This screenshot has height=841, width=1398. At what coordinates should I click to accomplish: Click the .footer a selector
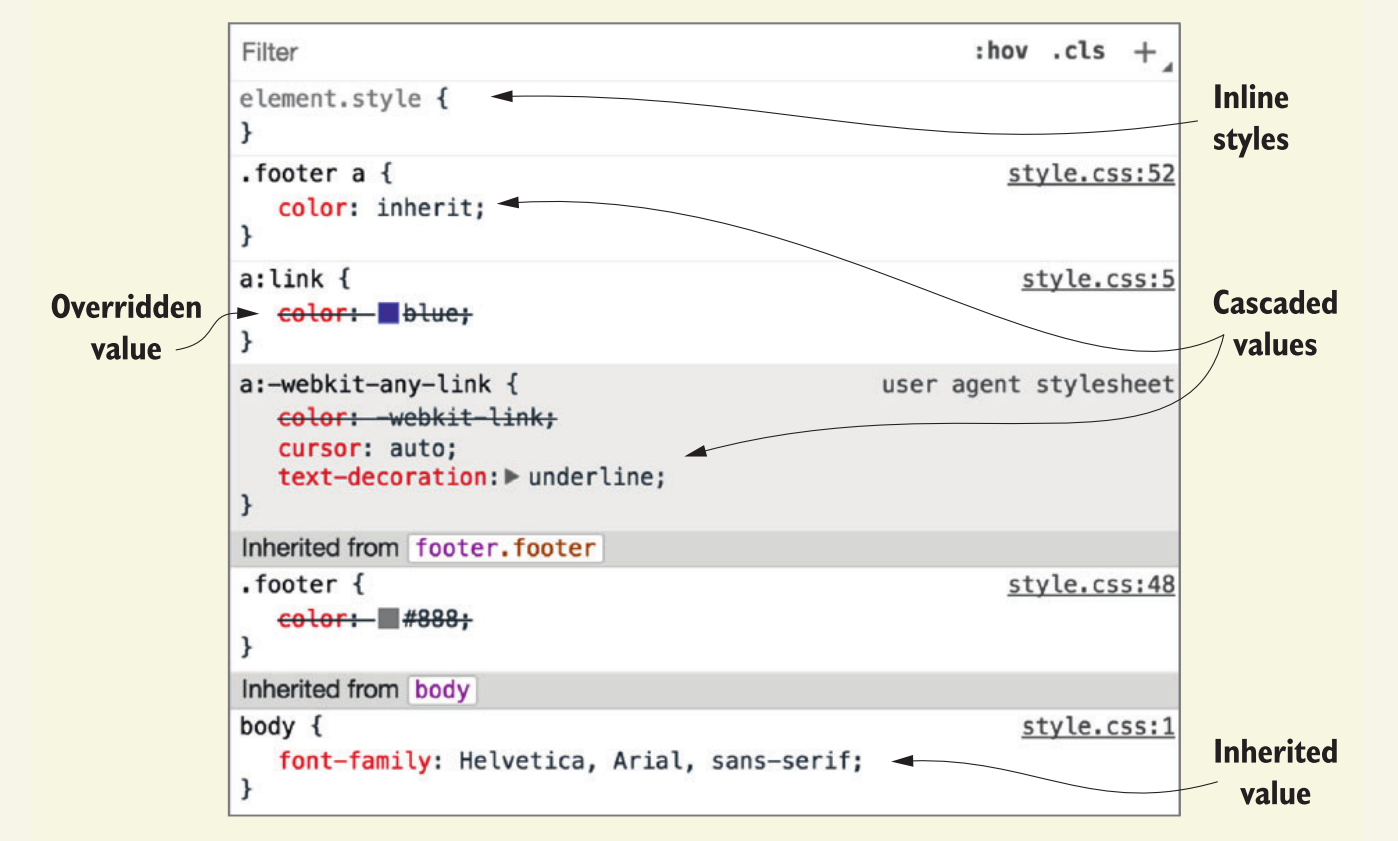pos(303,174)
